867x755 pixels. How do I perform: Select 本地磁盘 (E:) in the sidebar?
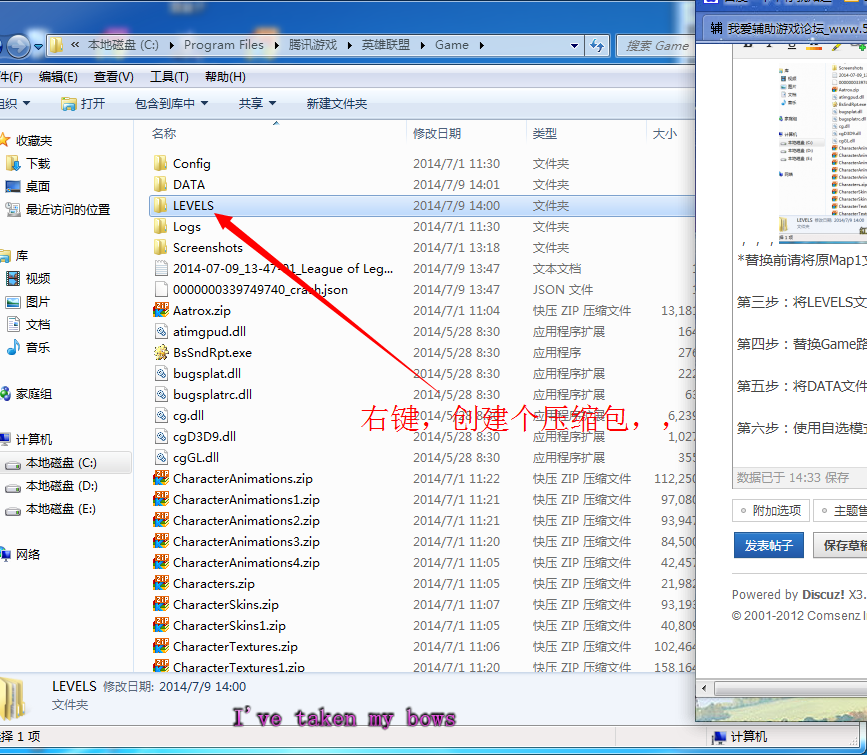[x=61, y=509]
